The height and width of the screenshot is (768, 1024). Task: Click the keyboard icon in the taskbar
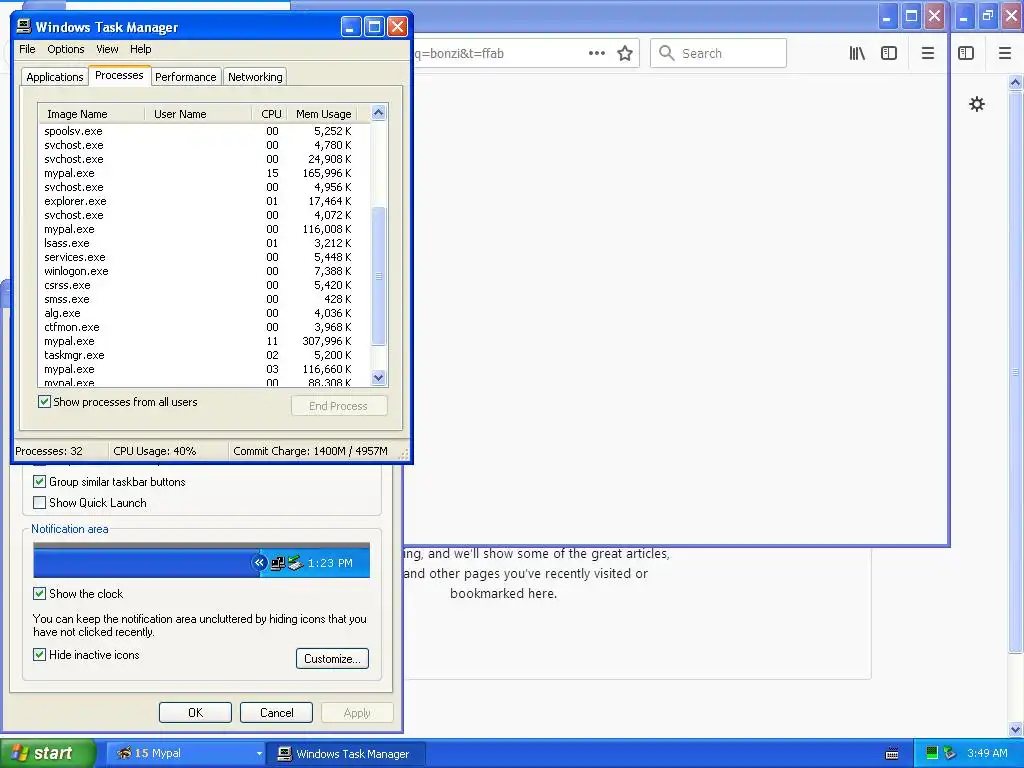click(x=891, y=754)
